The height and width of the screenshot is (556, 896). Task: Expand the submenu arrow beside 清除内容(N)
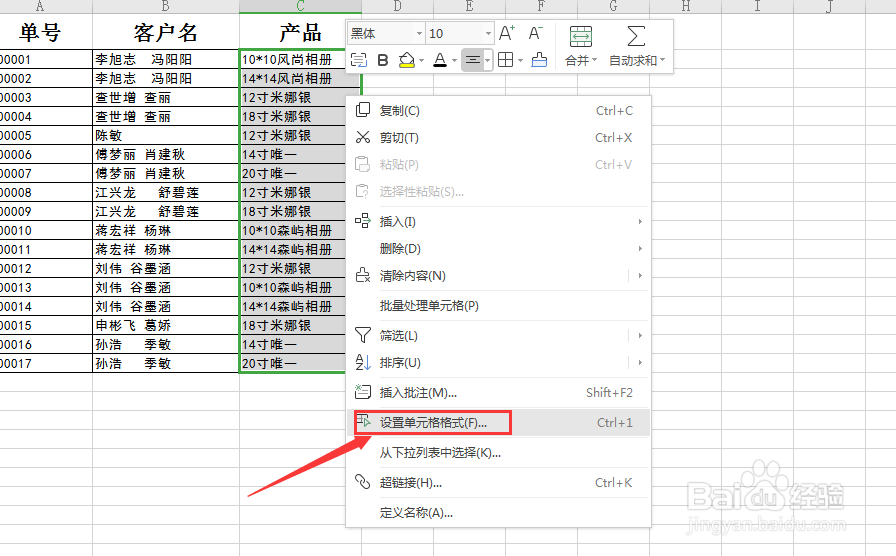click(640, 275)
